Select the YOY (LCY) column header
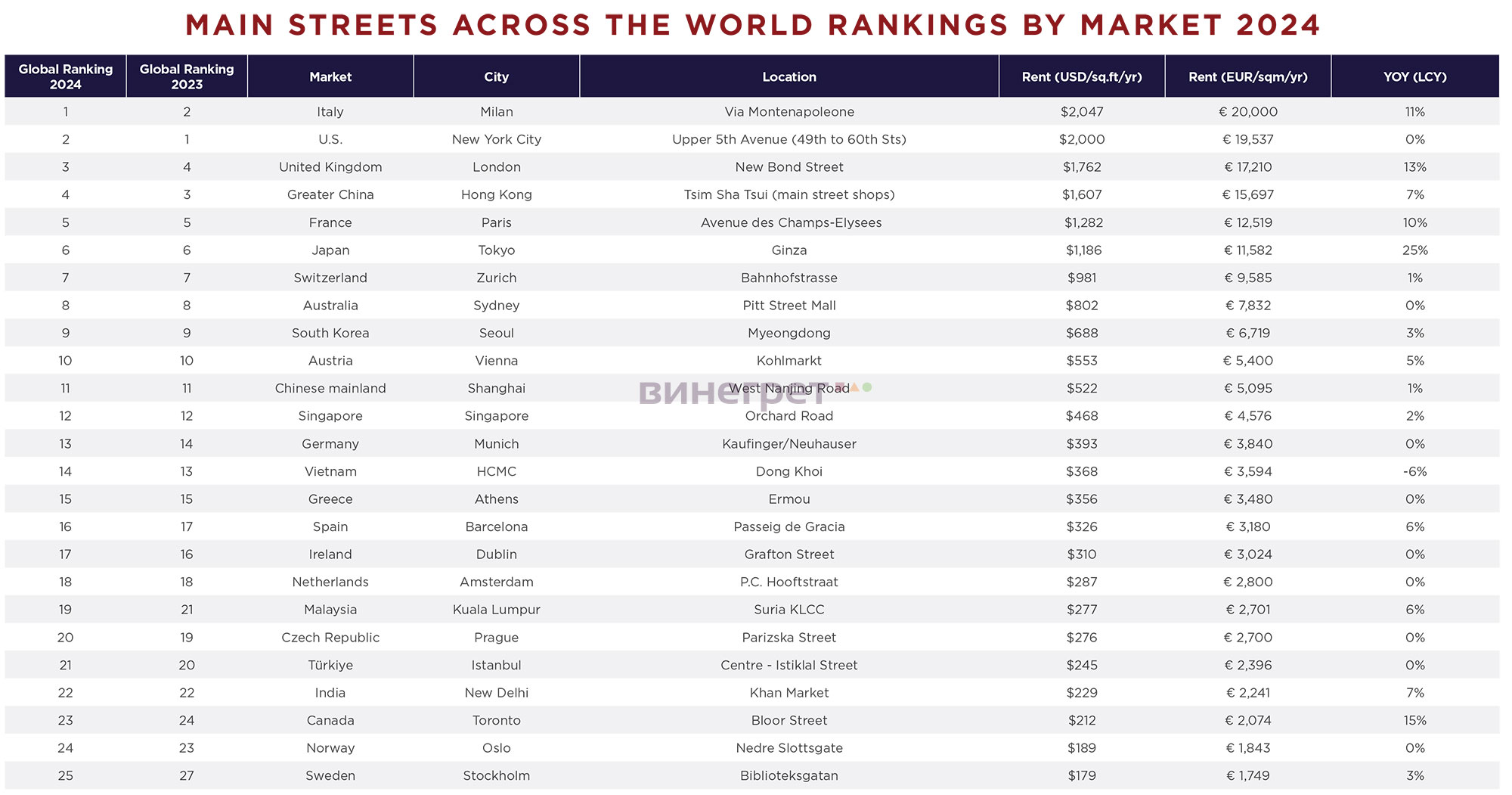The width and height of the screenshot is (1512, 795). tap(1415, 76)
